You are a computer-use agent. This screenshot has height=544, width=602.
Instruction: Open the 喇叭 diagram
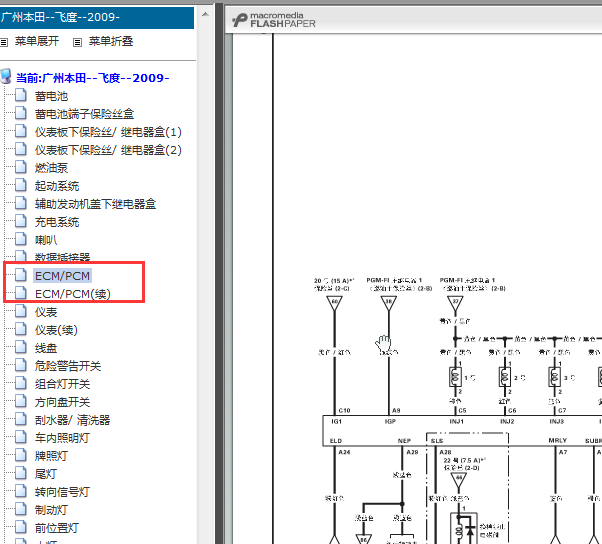pyautogui.click(x=46, y=240)
